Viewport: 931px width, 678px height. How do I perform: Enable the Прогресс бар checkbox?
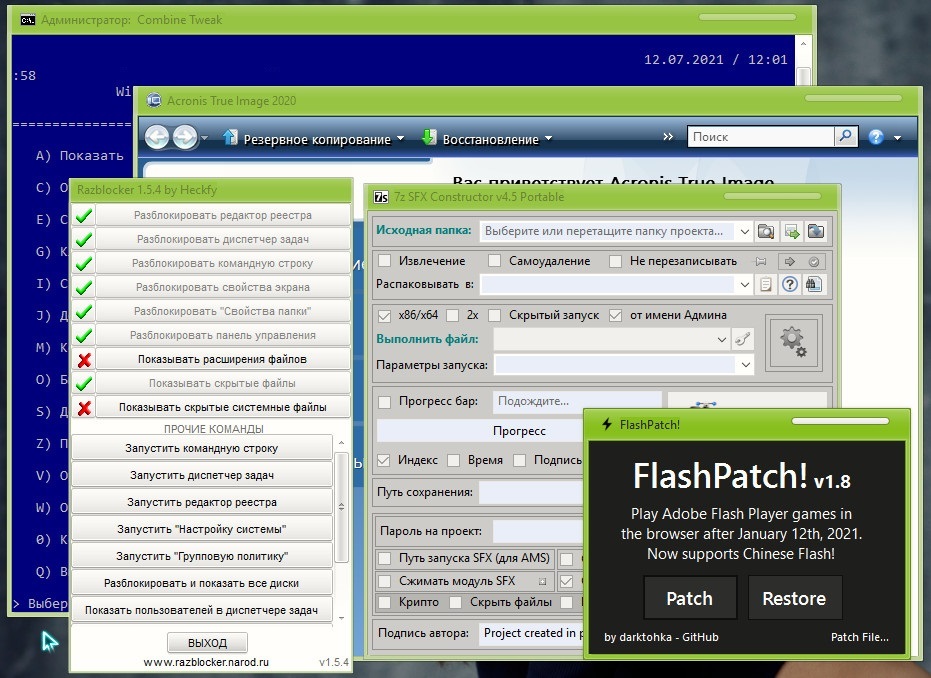(x=385, y=402)
